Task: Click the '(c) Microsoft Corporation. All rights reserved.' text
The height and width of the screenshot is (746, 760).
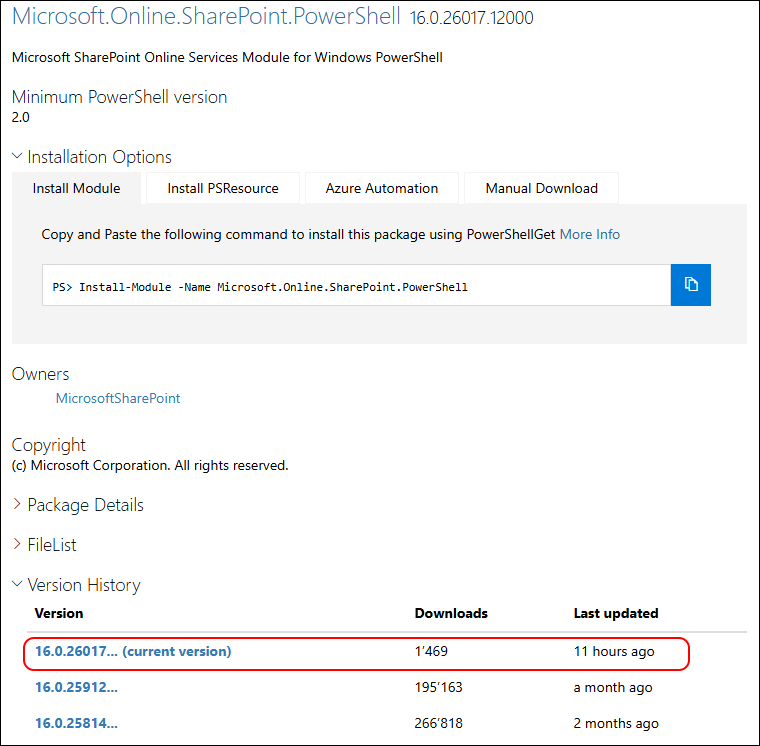Action: coord(150,465)
